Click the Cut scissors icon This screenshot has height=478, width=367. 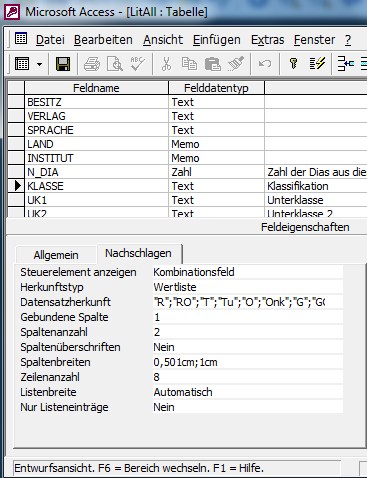pos(166,63)
